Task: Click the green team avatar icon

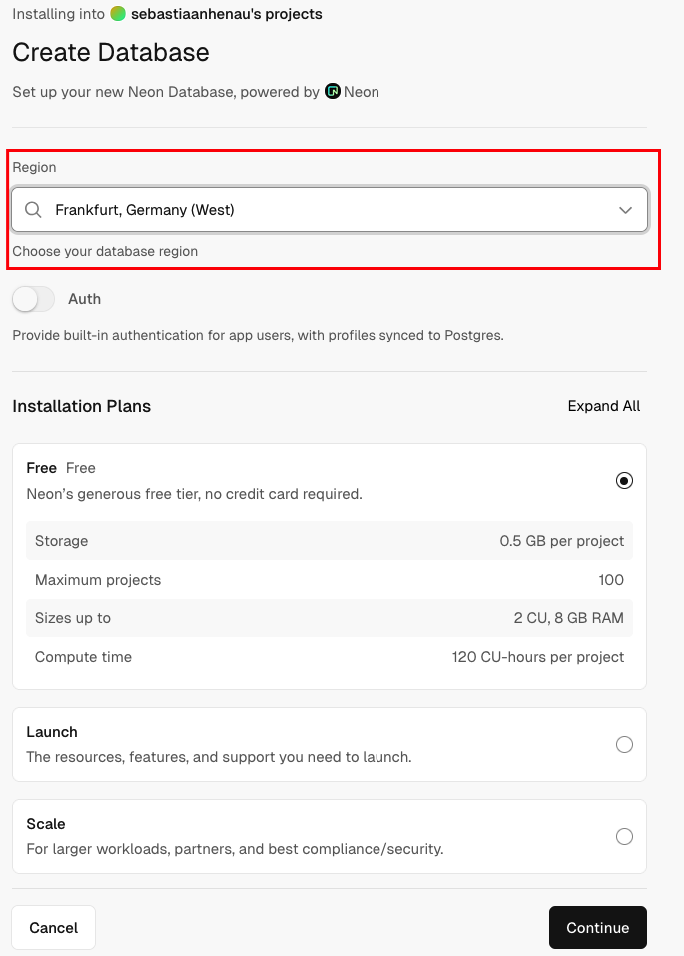Action: pos(118,14)
